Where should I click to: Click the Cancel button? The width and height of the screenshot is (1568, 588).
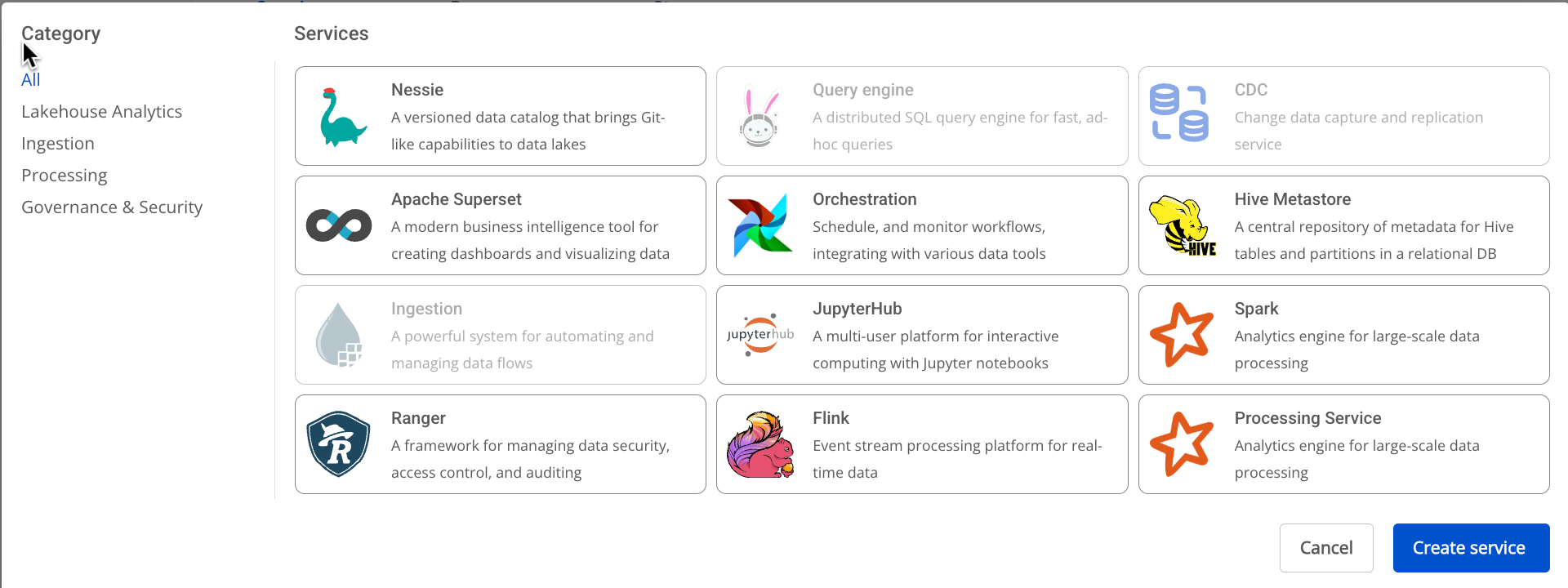click(x=1326, y=548)
